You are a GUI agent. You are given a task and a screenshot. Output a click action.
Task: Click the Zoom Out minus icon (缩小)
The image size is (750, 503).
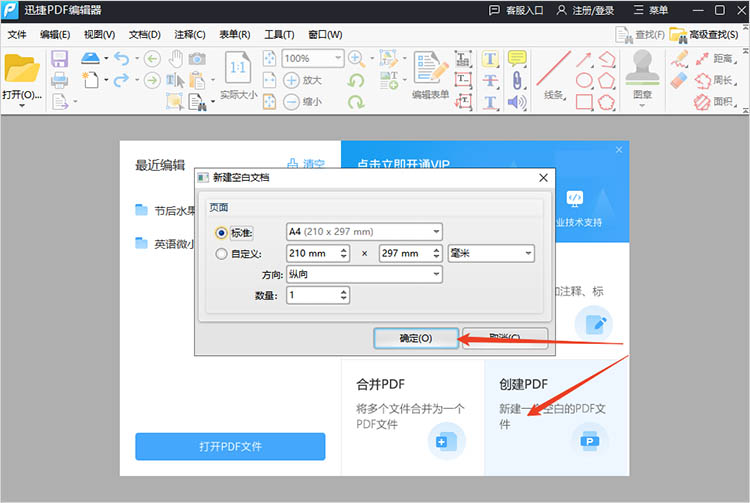(x=291, y=101)
